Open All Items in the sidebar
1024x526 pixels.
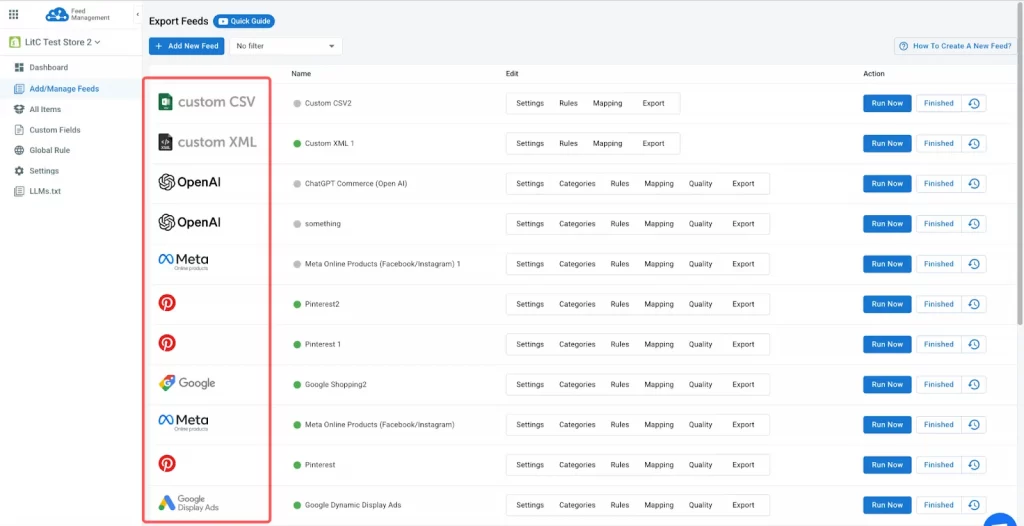[45, 109]
